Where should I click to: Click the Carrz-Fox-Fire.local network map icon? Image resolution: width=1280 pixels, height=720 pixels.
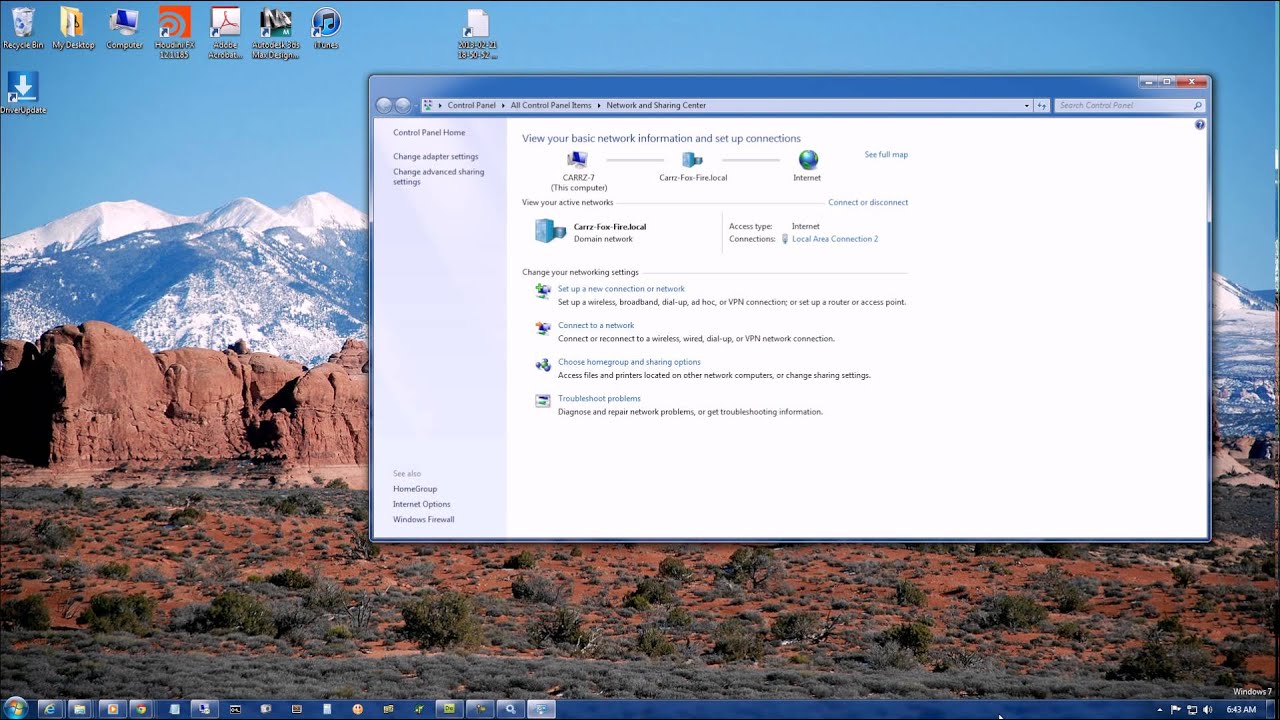pos(692,160)
